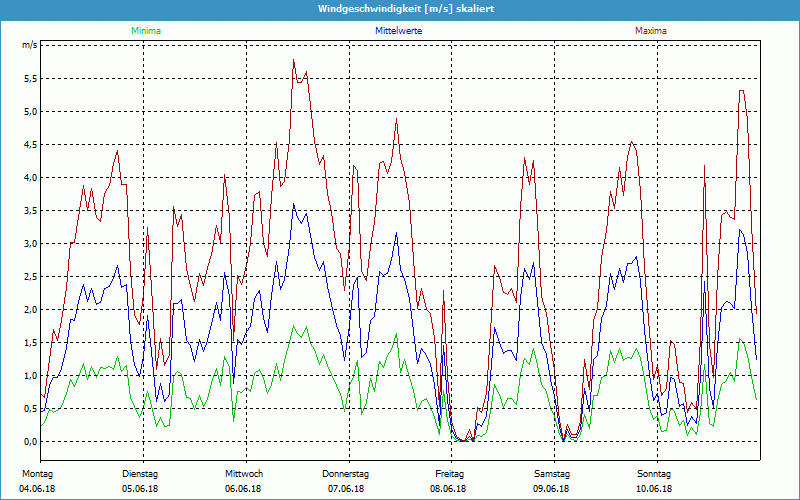
Task: Click the date 08.06.18
Action: pyautogui.click(x=448, y=489)
